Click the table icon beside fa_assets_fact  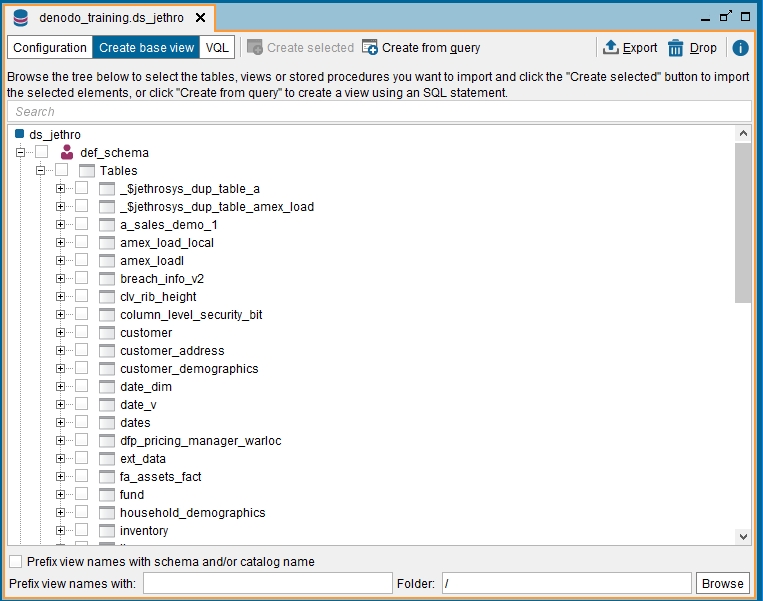(107, 477)
